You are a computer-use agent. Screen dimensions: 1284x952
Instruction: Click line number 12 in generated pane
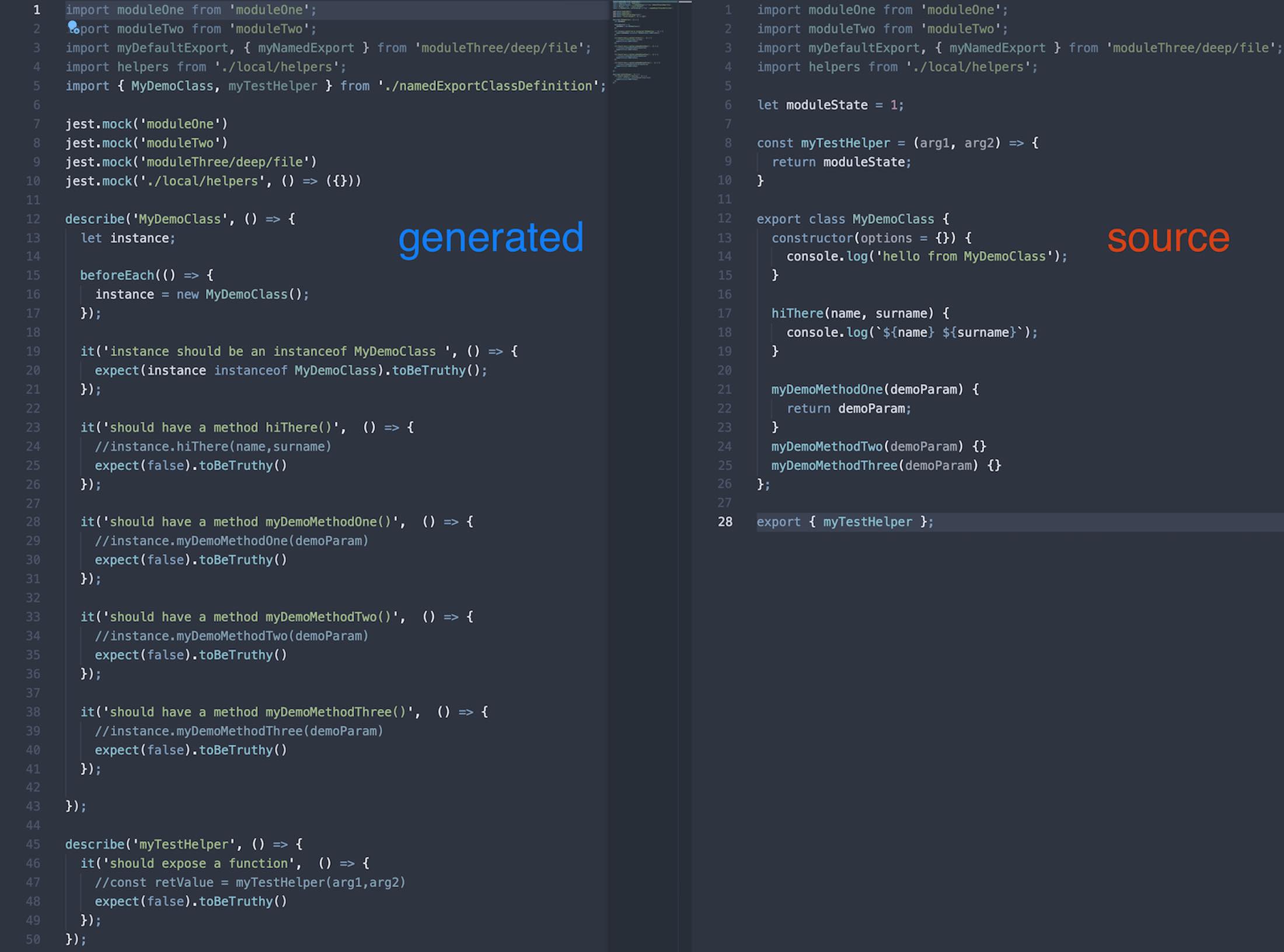point(33,219)
